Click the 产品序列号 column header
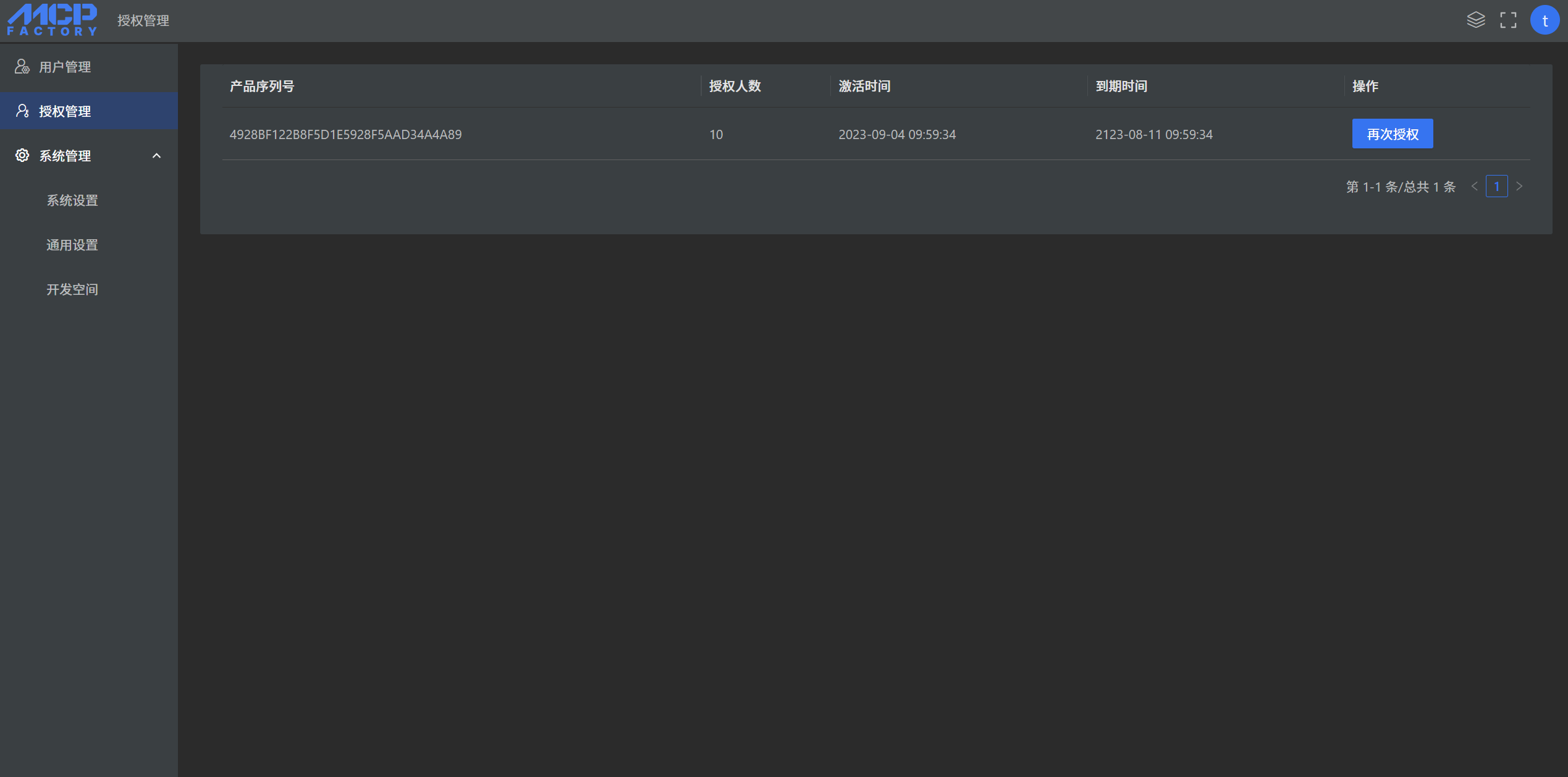The height and width of the screenshot is (777, 1568). [x=262, y=87]
